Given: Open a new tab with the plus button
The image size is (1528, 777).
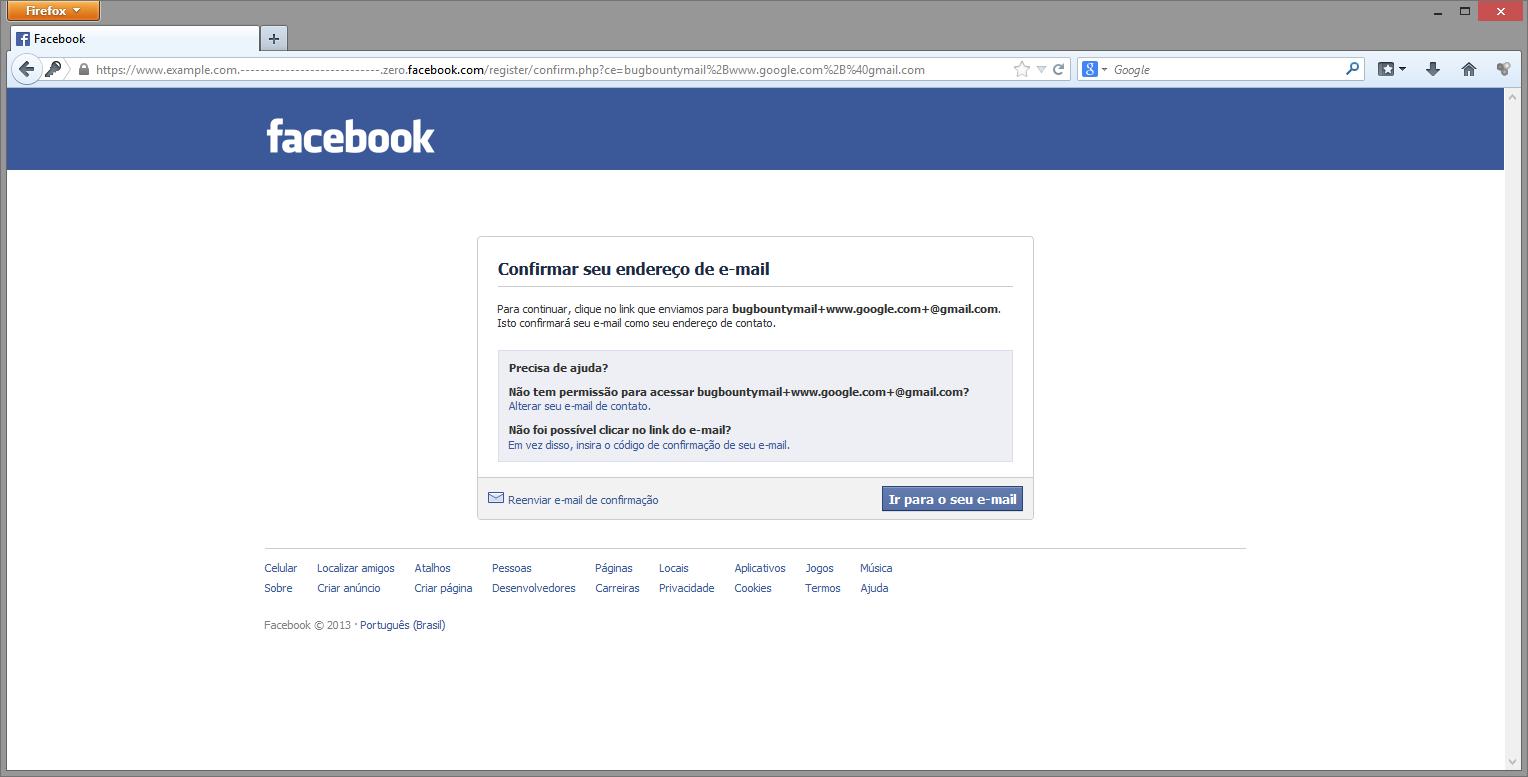Looking at the screenshot, I should coord(273,39).
